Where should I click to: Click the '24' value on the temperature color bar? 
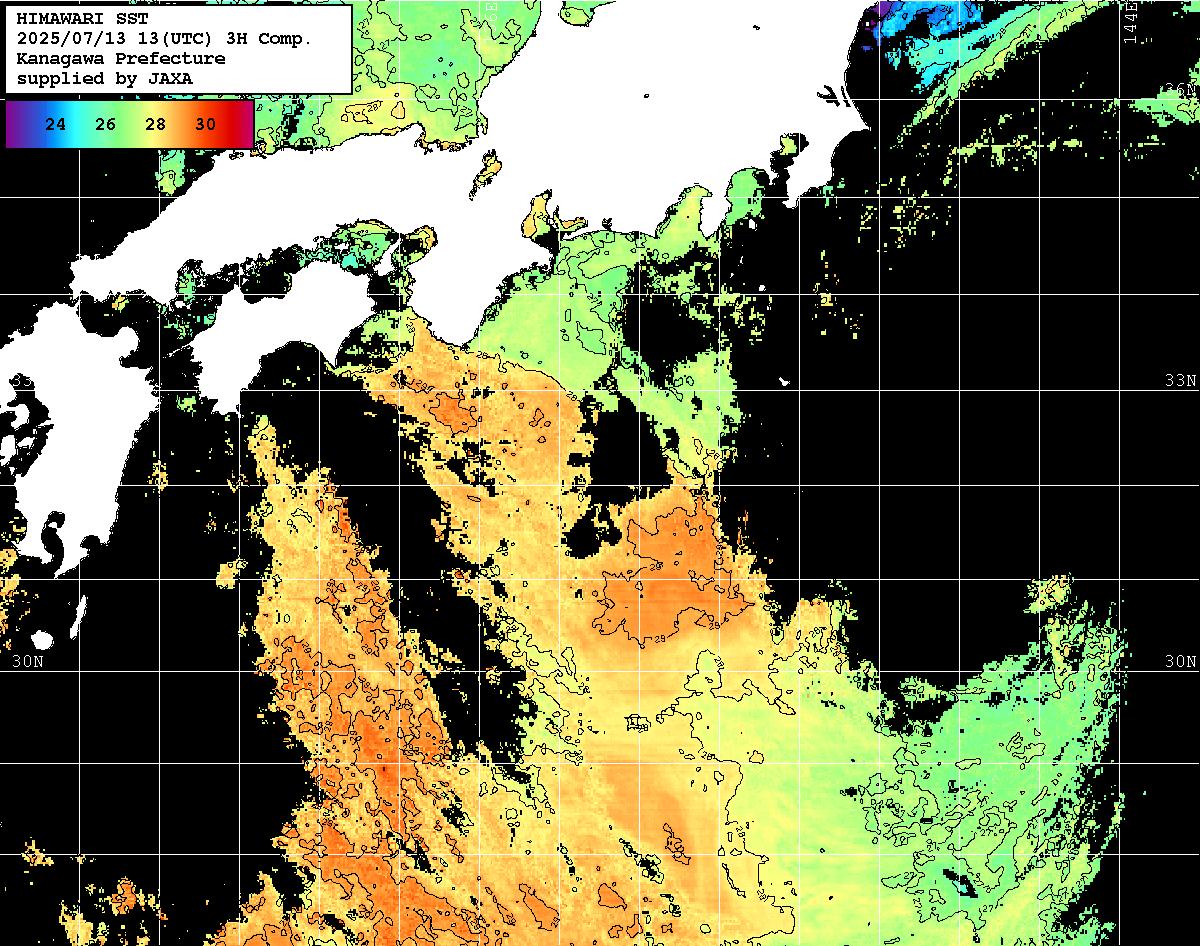[57, 125]
